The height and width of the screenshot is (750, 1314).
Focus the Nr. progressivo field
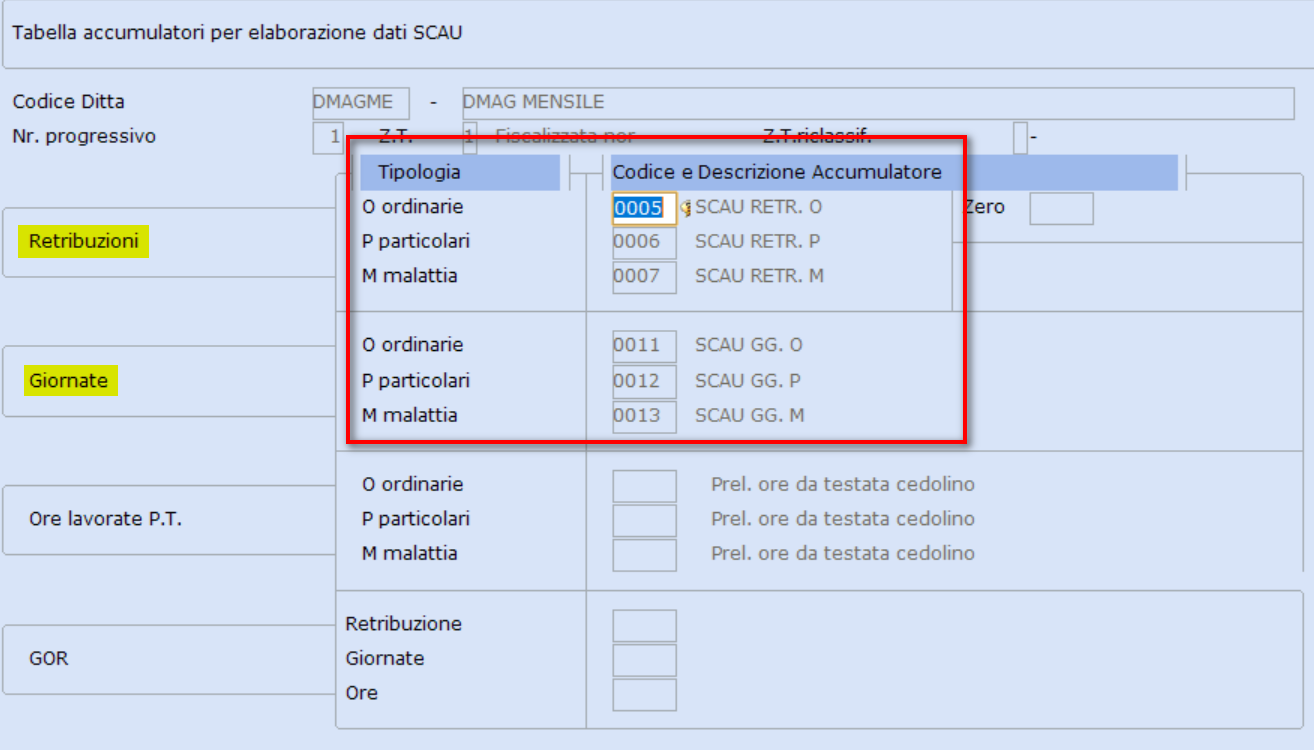(328, 137)
